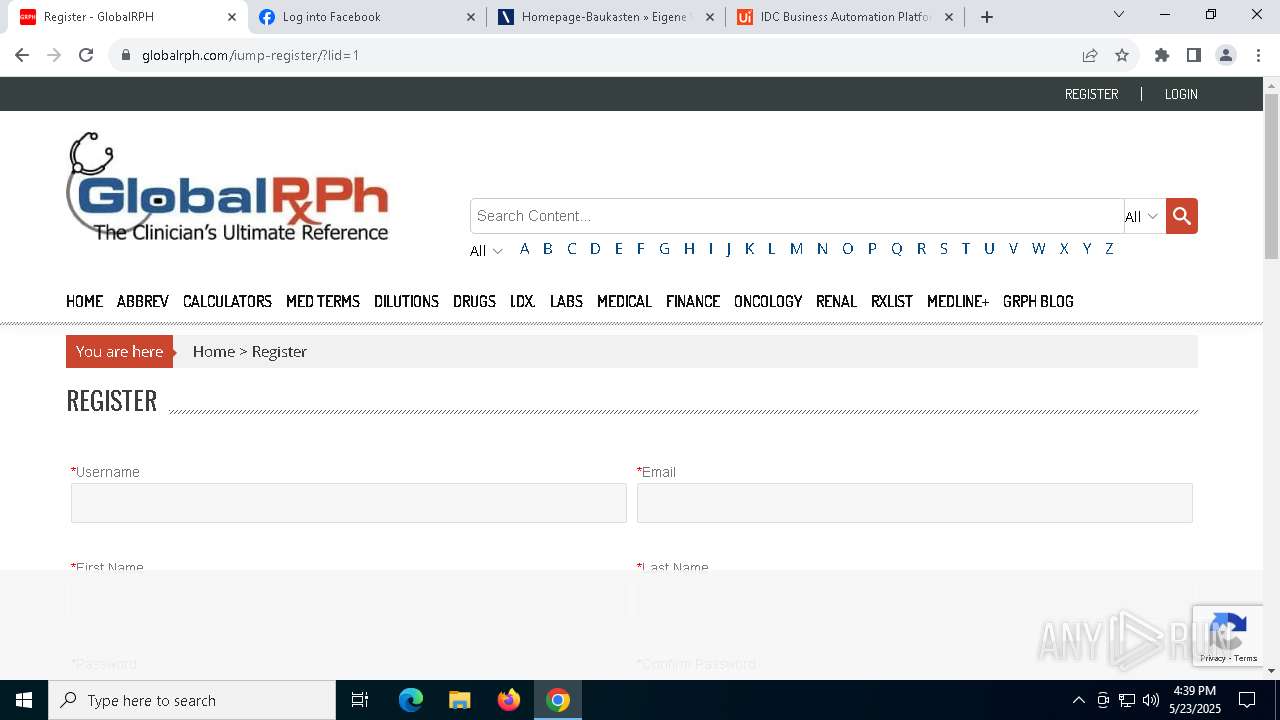Viewport: 1280px width, 720px height.
Task: Open the DRUGS menu item
Action: 474,301
